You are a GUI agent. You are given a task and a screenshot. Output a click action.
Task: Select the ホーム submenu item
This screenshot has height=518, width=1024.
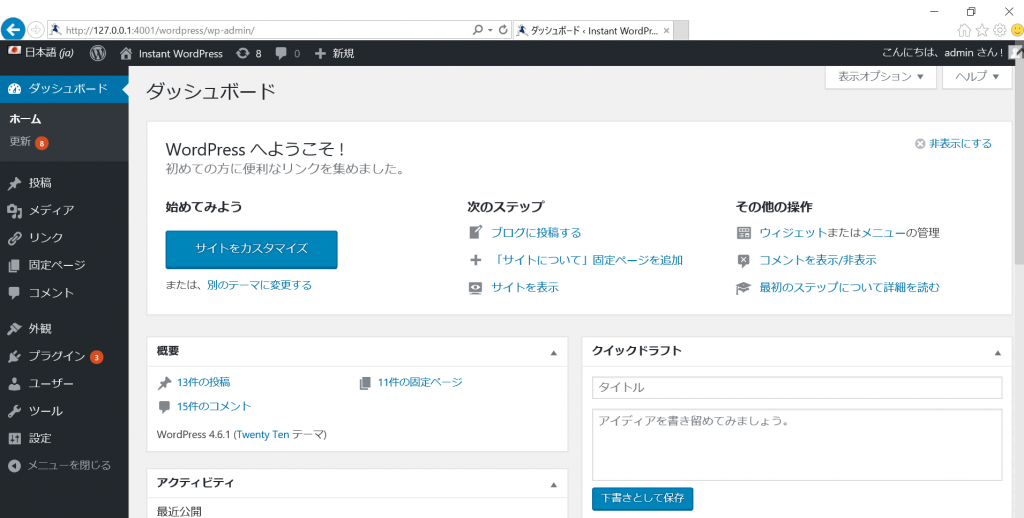click(25, 120)
